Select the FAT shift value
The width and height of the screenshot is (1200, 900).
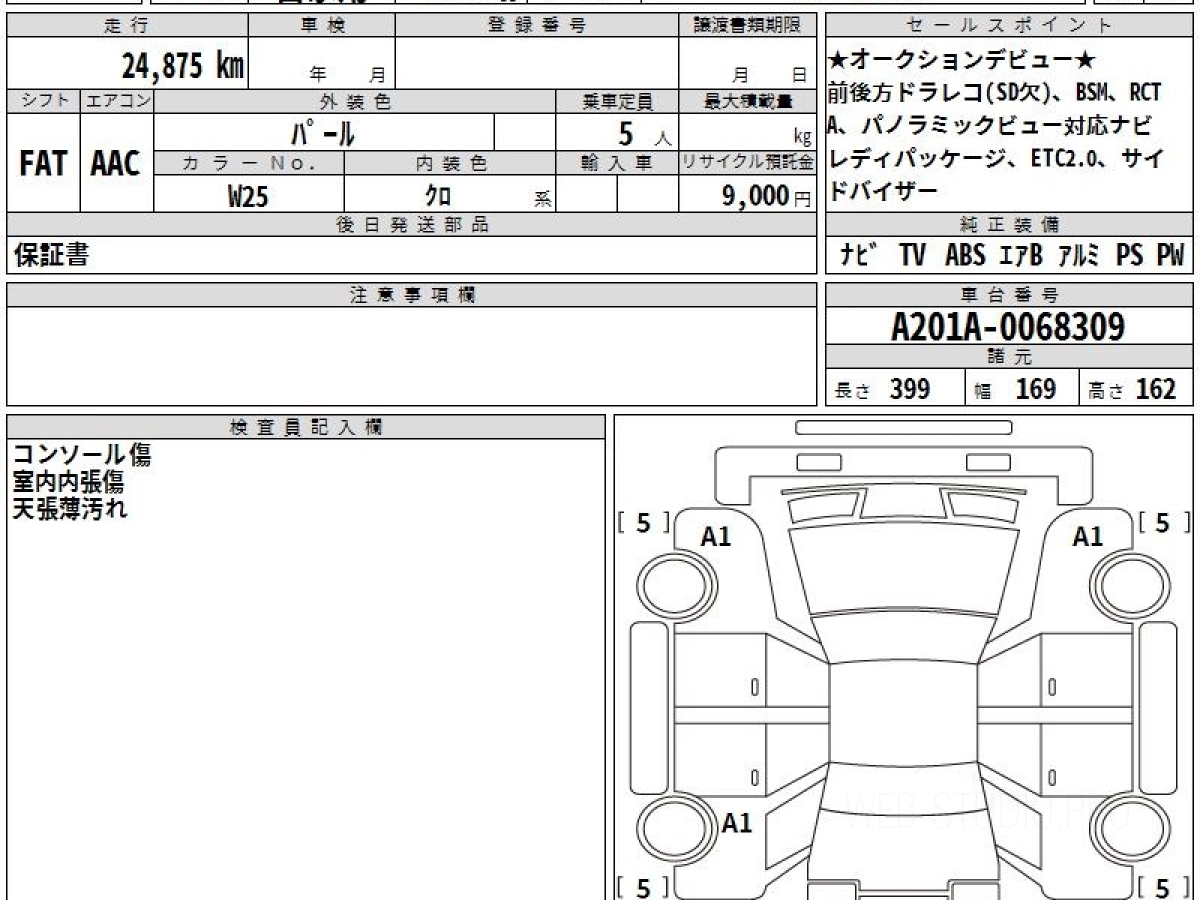[x=43, y=164]
